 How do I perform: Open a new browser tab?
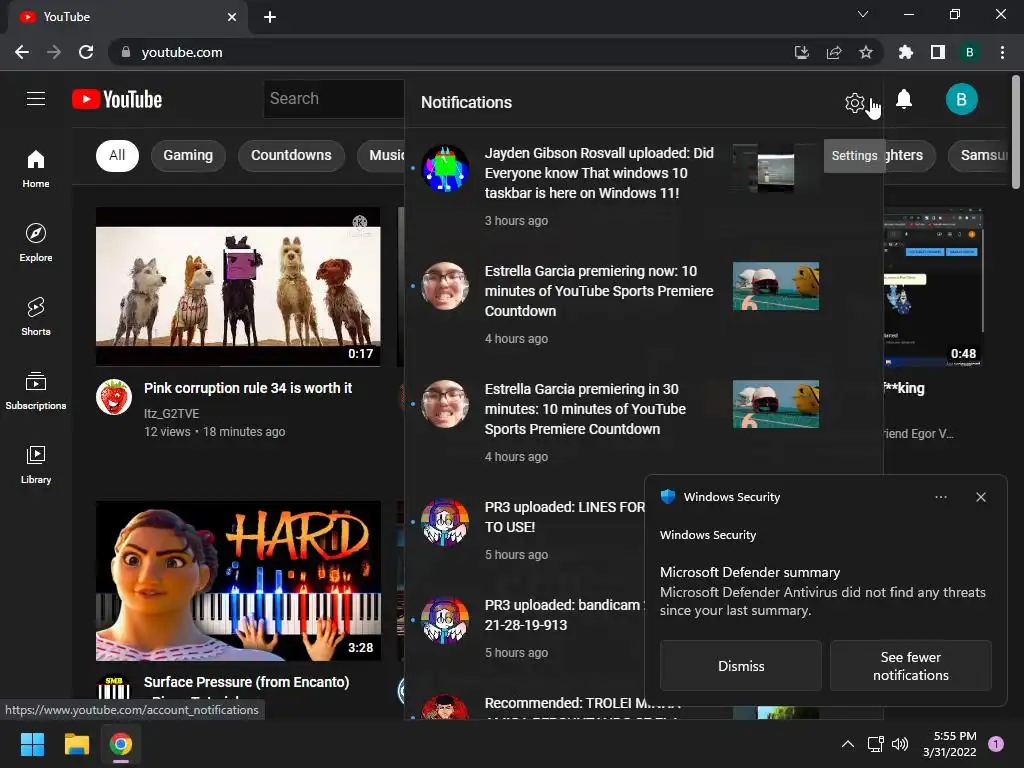tap(270, 17)
